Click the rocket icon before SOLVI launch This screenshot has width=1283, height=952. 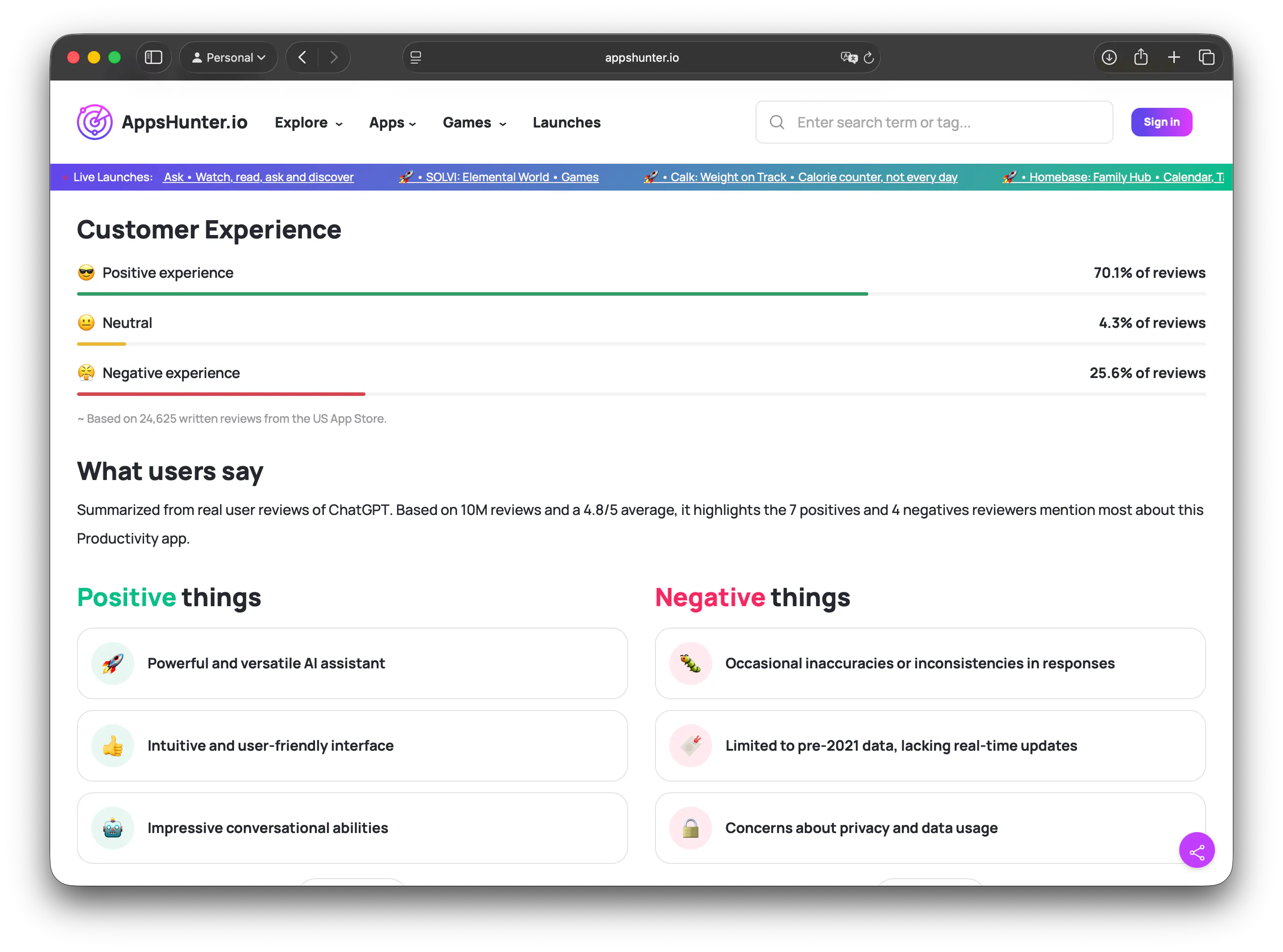pos(406,177)
